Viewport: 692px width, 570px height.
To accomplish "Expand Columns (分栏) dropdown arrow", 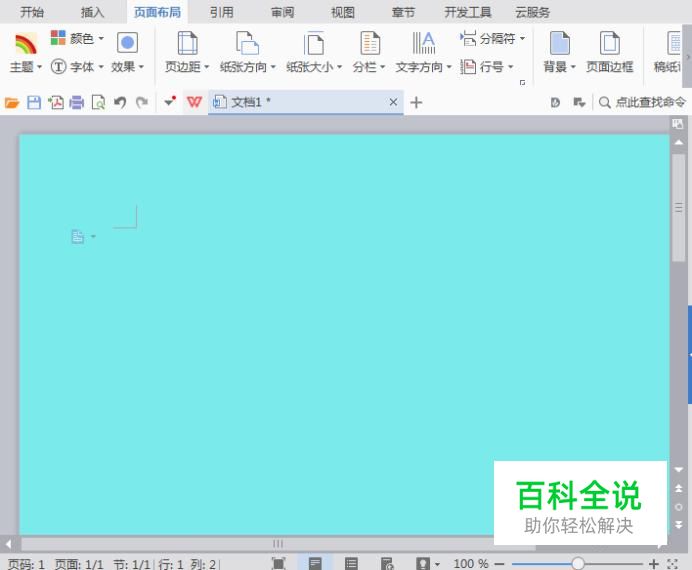I will pyautogui.click(x=382, y=67).
